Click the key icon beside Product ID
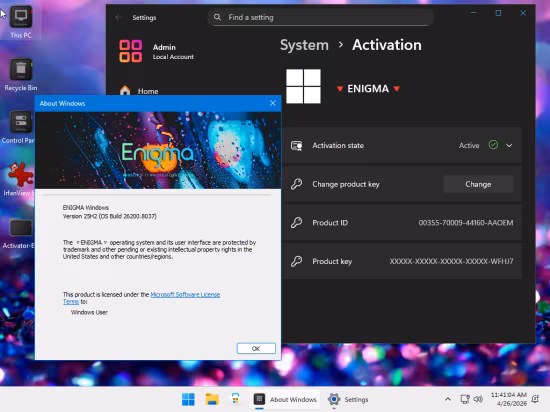Image resolution: width=550 pixels, height=412 pixels. tap(296, 223)
